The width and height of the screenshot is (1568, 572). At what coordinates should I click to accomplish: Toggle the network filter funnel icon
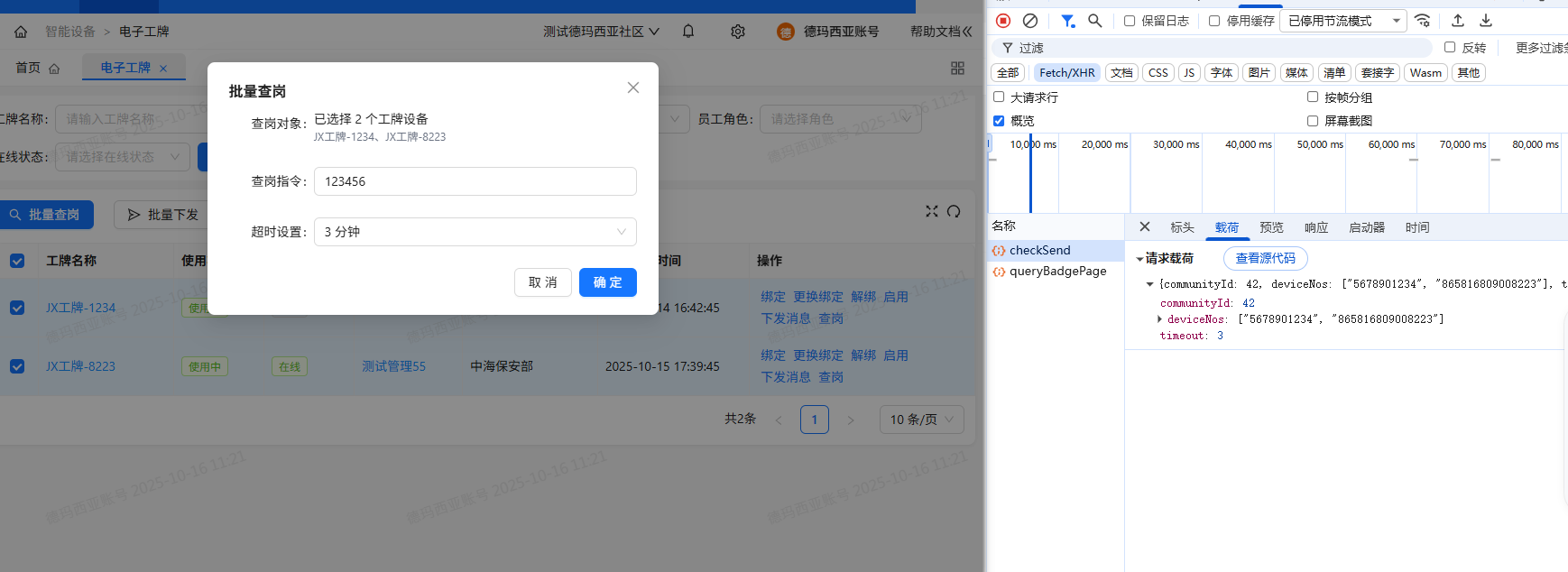pos(1067,21)
